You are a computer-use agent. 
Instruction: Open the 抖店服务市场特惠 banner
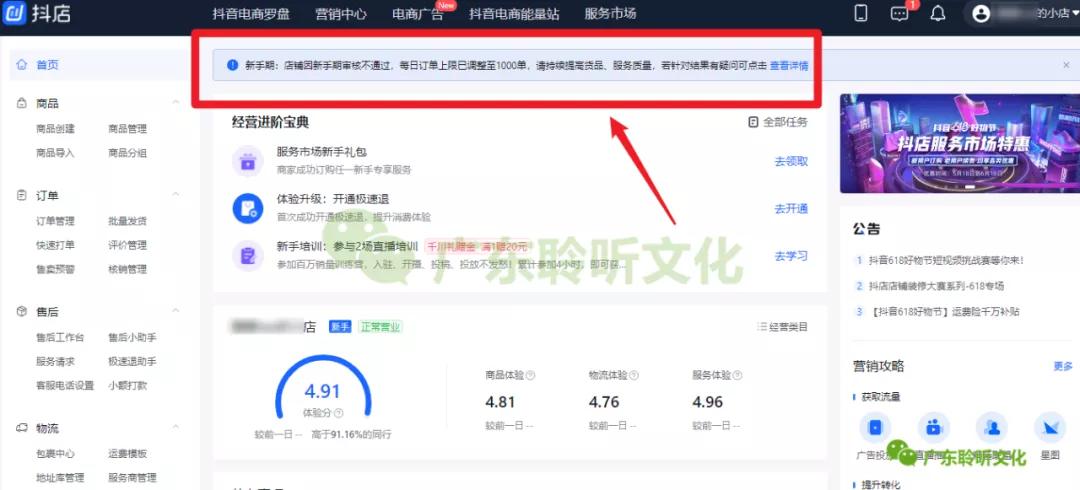(x=960, y=143)
